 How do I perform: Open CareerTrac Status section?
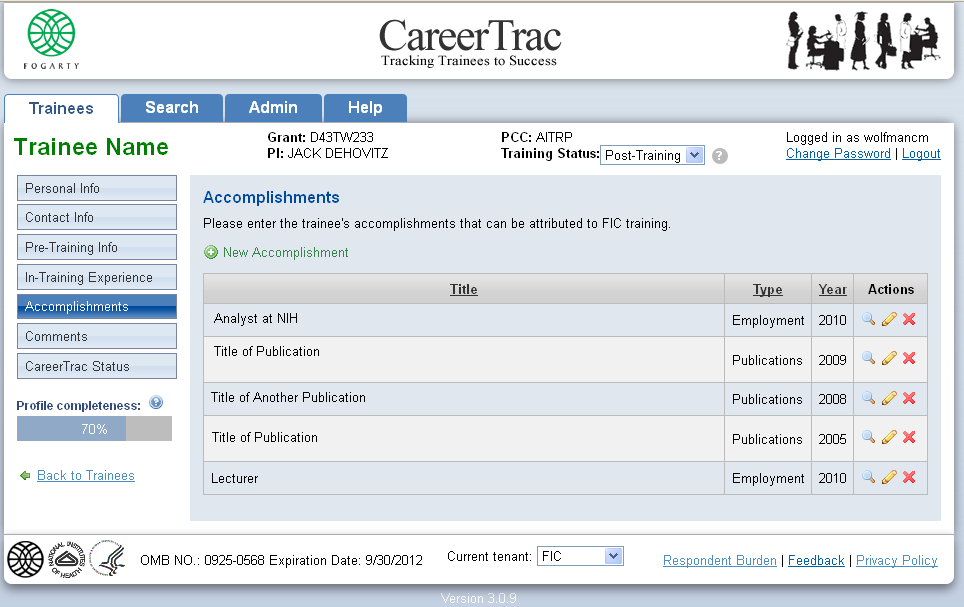97,366
